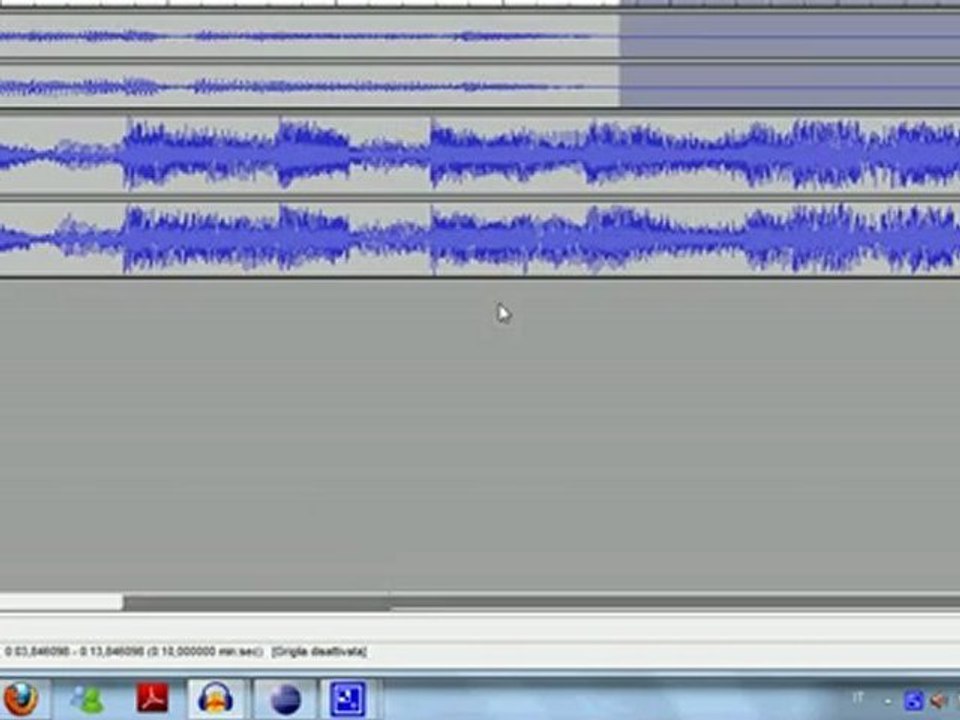Click the IT language indicator

(x=858, y=699)
